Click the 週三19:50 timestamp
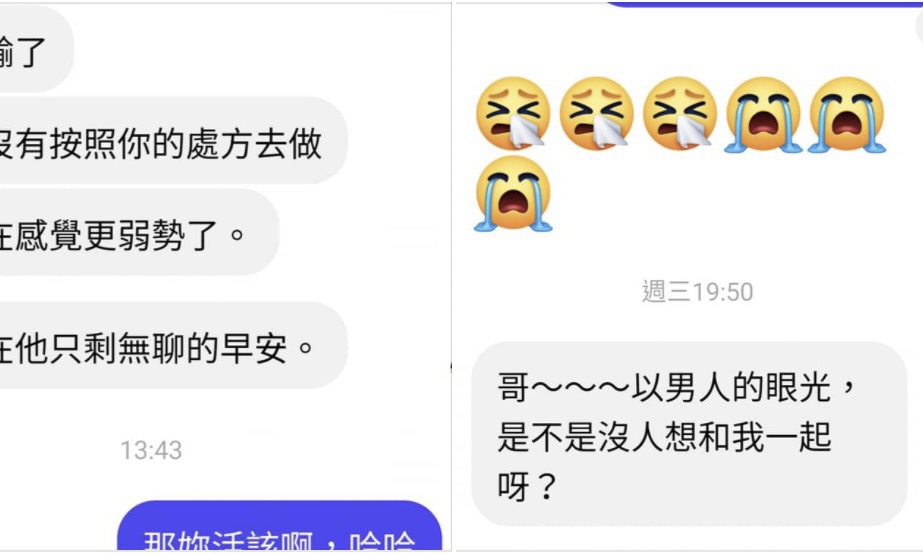The width and height of the screenshot is (923, 554). coord(697,292)
